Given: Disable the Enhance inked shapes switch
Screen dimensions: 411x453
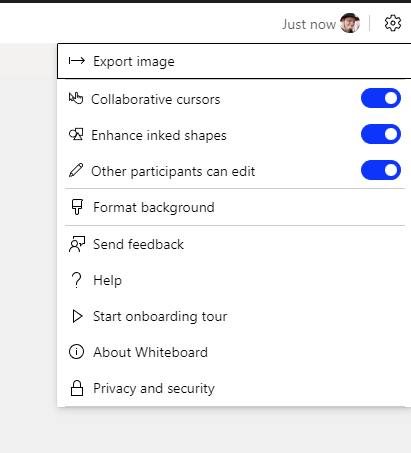Looking at the screenshot, I should (381, 134).
